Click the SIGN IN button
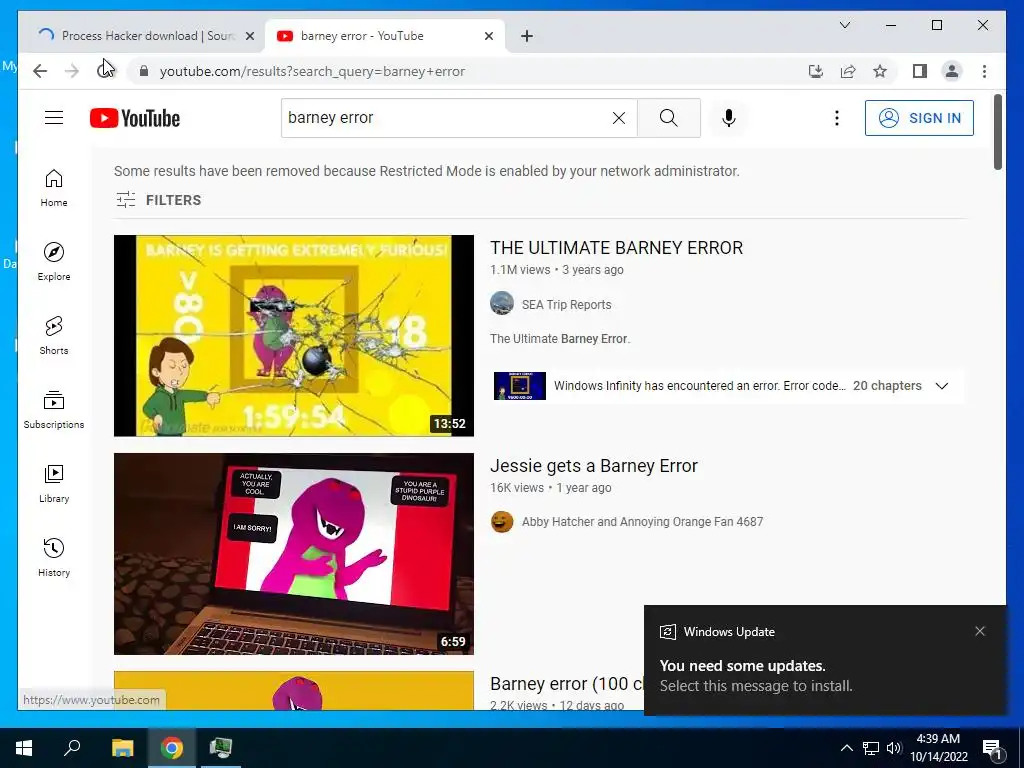This screenshot has height=768, width=1024. [x=920, y=118]
